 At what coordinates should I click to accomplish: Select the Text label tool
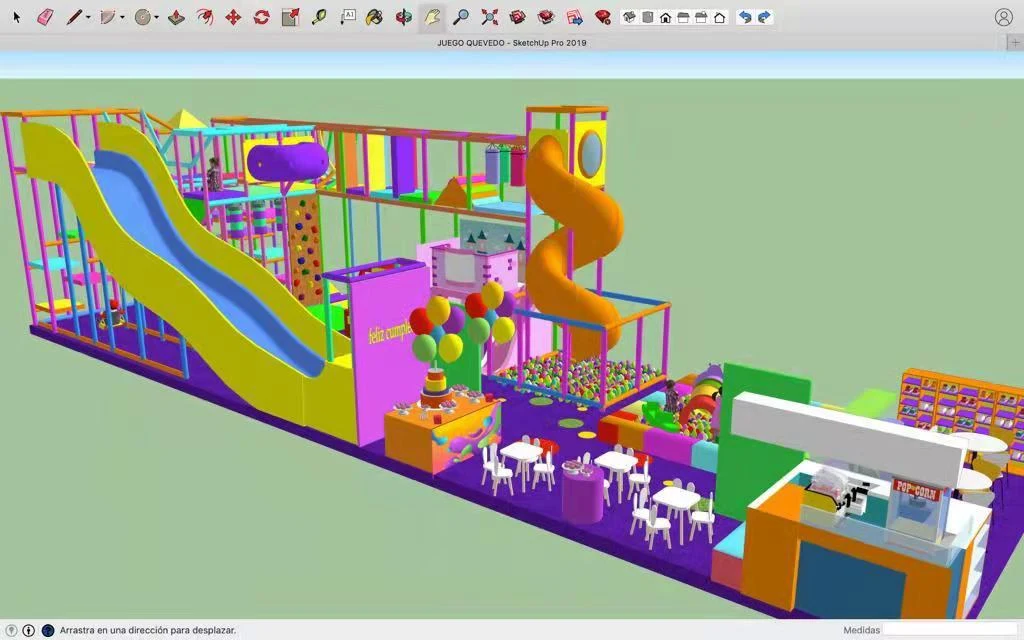[347, 18]
